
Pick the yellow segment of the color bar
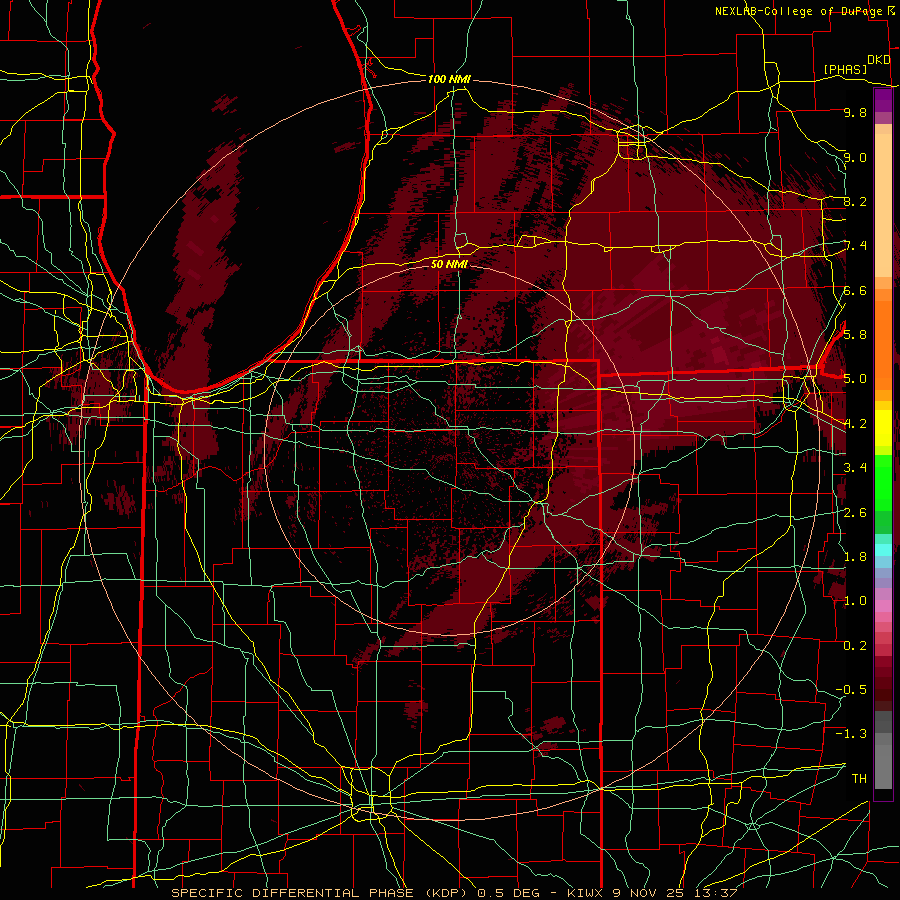[883, 428]
